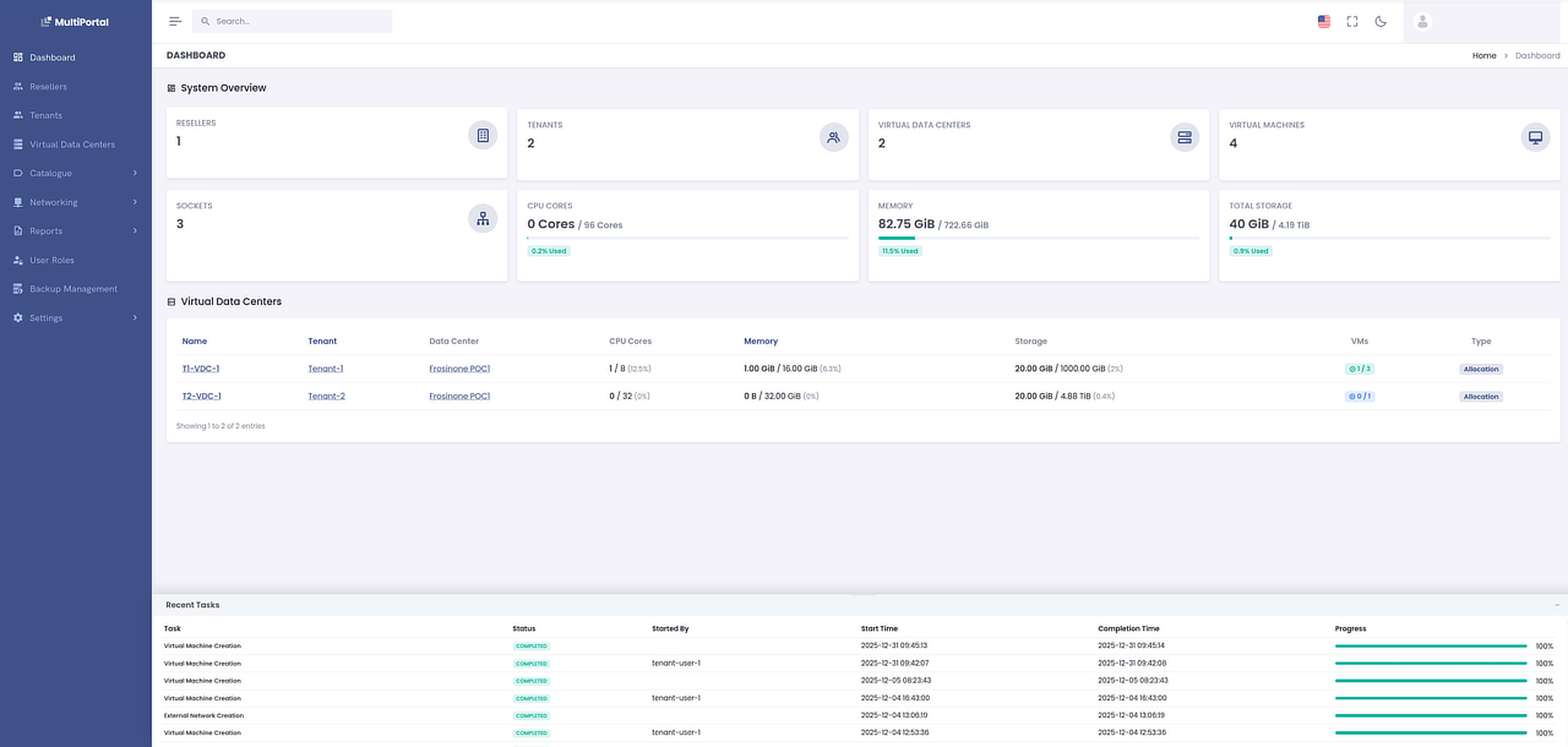Click the Tenants card people icon

[834, 137]
